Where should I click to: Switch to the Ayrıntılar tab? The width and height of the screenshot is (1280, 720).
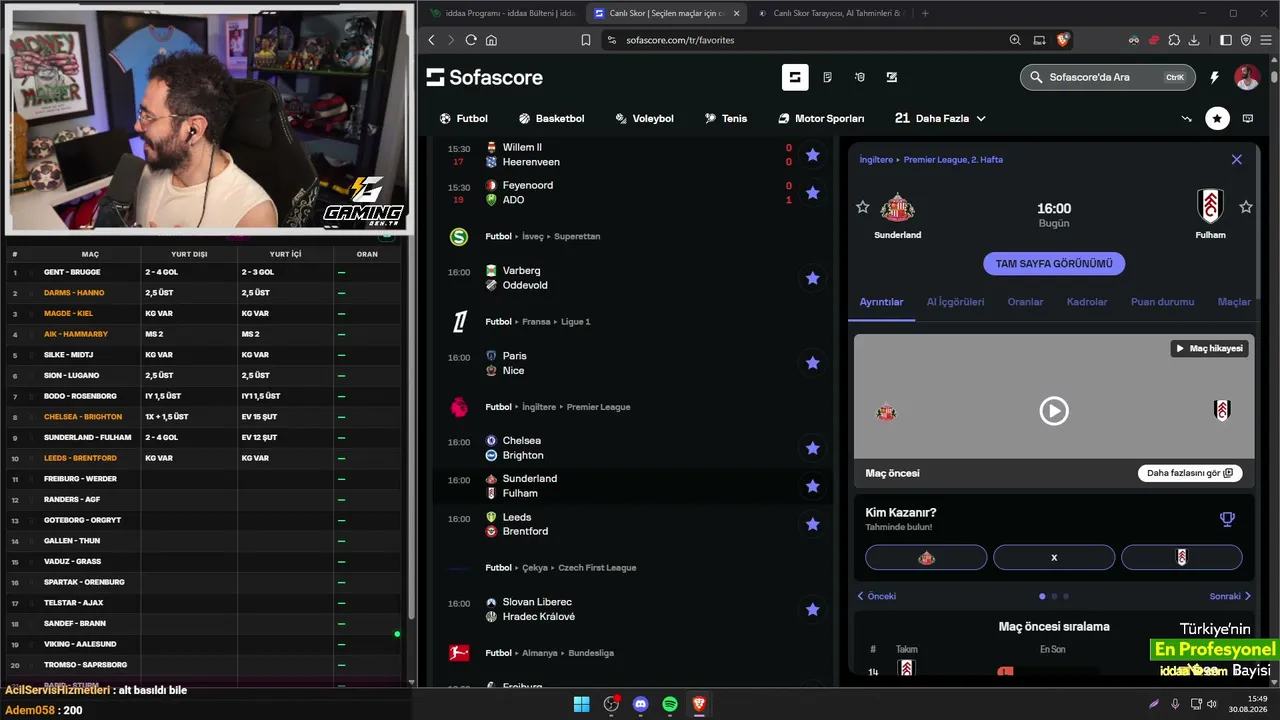coord(881,302)
